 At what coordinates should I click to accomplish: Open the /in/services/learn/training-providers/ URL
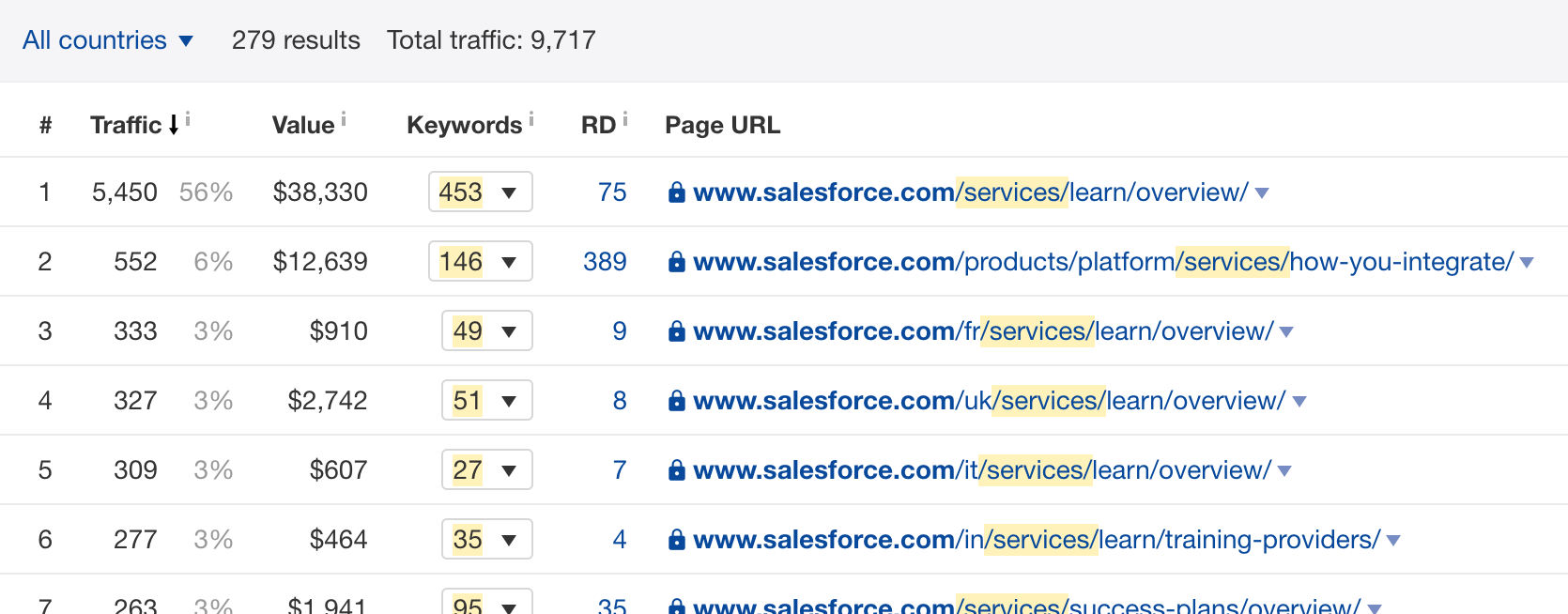pyautogui.click(x=1037, y=540)
